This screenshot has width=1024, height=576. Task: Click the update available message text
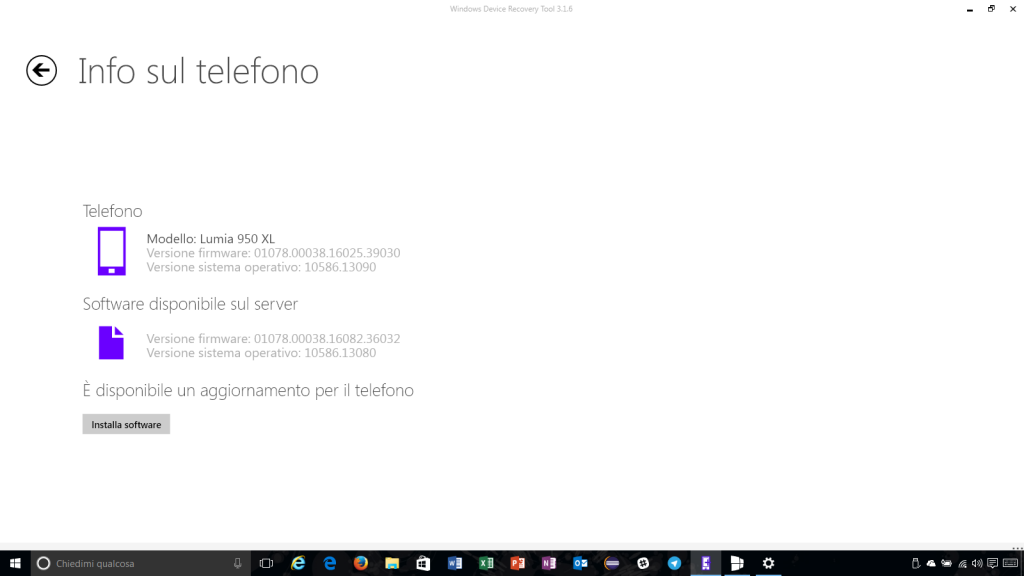coord(248,390)
